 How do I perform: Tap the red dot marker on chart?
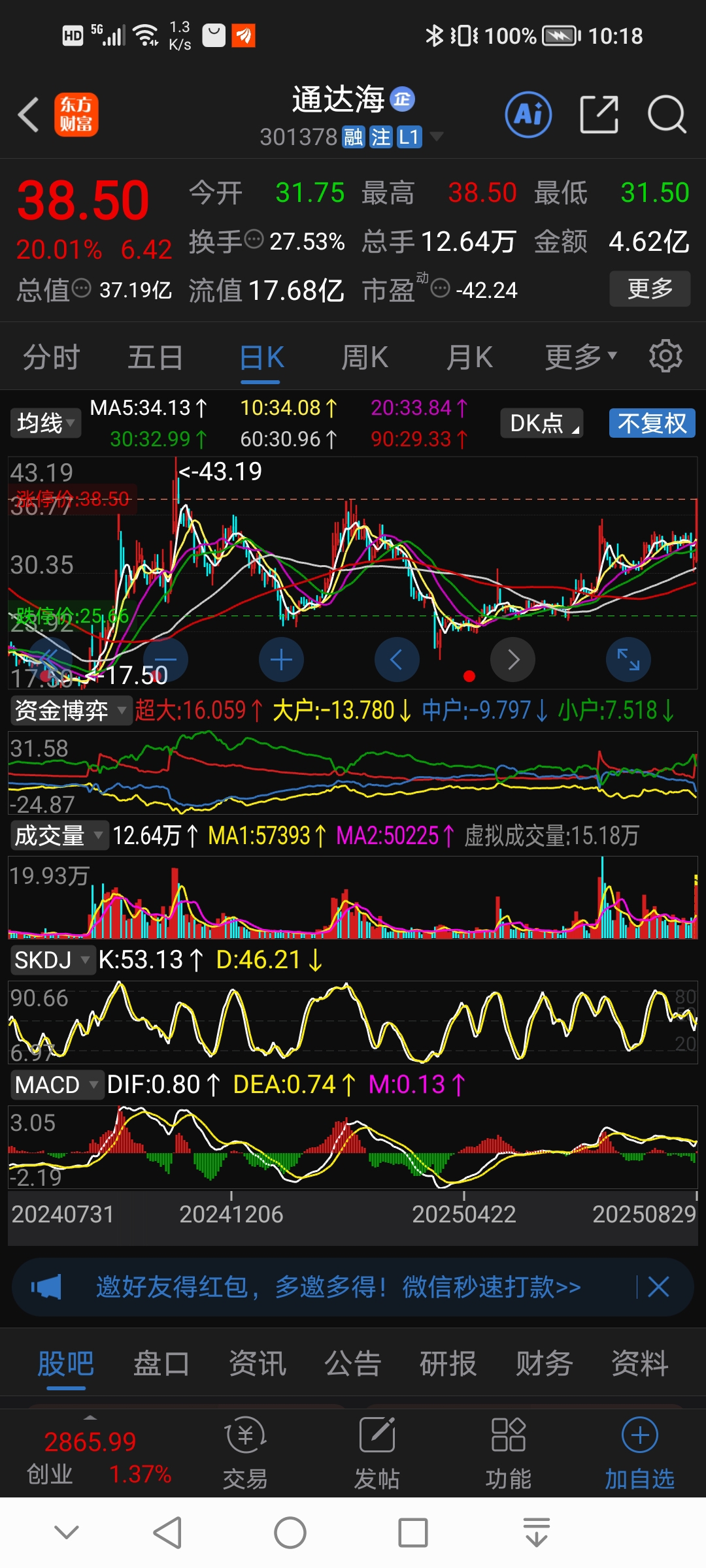click(x=469, y=676)
